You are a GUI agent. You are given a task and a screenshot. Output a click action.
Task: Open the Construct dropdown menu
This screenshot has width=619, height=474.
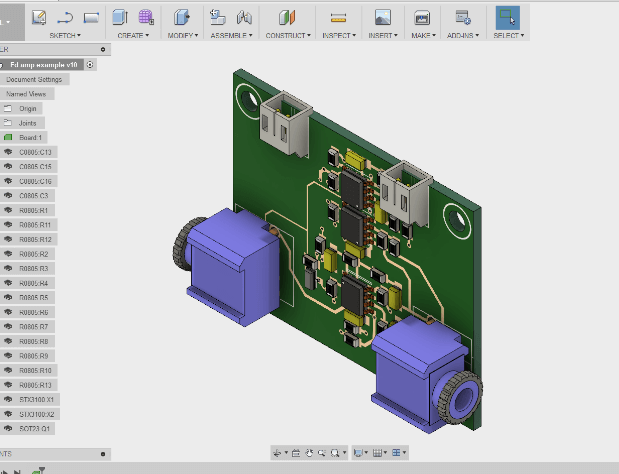click(x=287, y=35)
